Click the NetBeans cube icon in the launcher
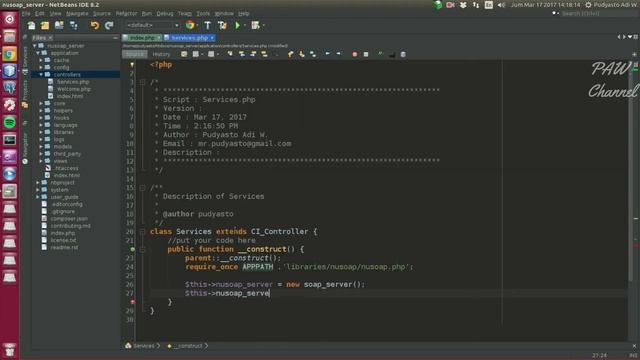The image size is (640, 360). 9,71
